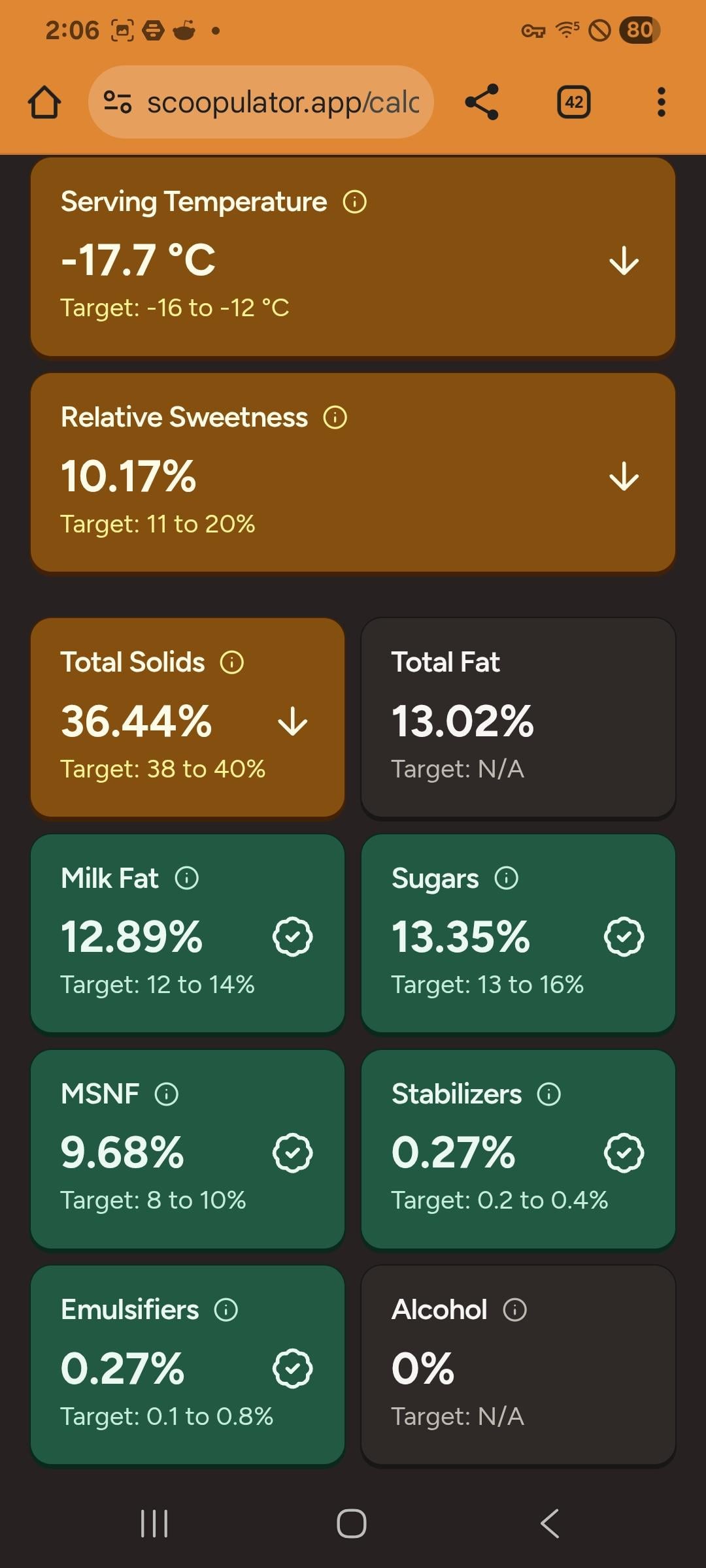Tap the Alcohol info icon
706x1568 pixels.
click(x=515, y=1310)
